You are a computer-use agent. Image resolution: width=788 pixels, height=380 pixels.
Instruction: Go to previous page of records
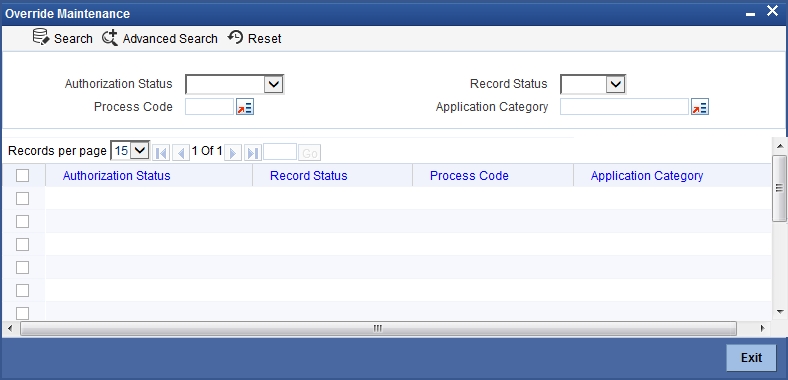[180, 153]
